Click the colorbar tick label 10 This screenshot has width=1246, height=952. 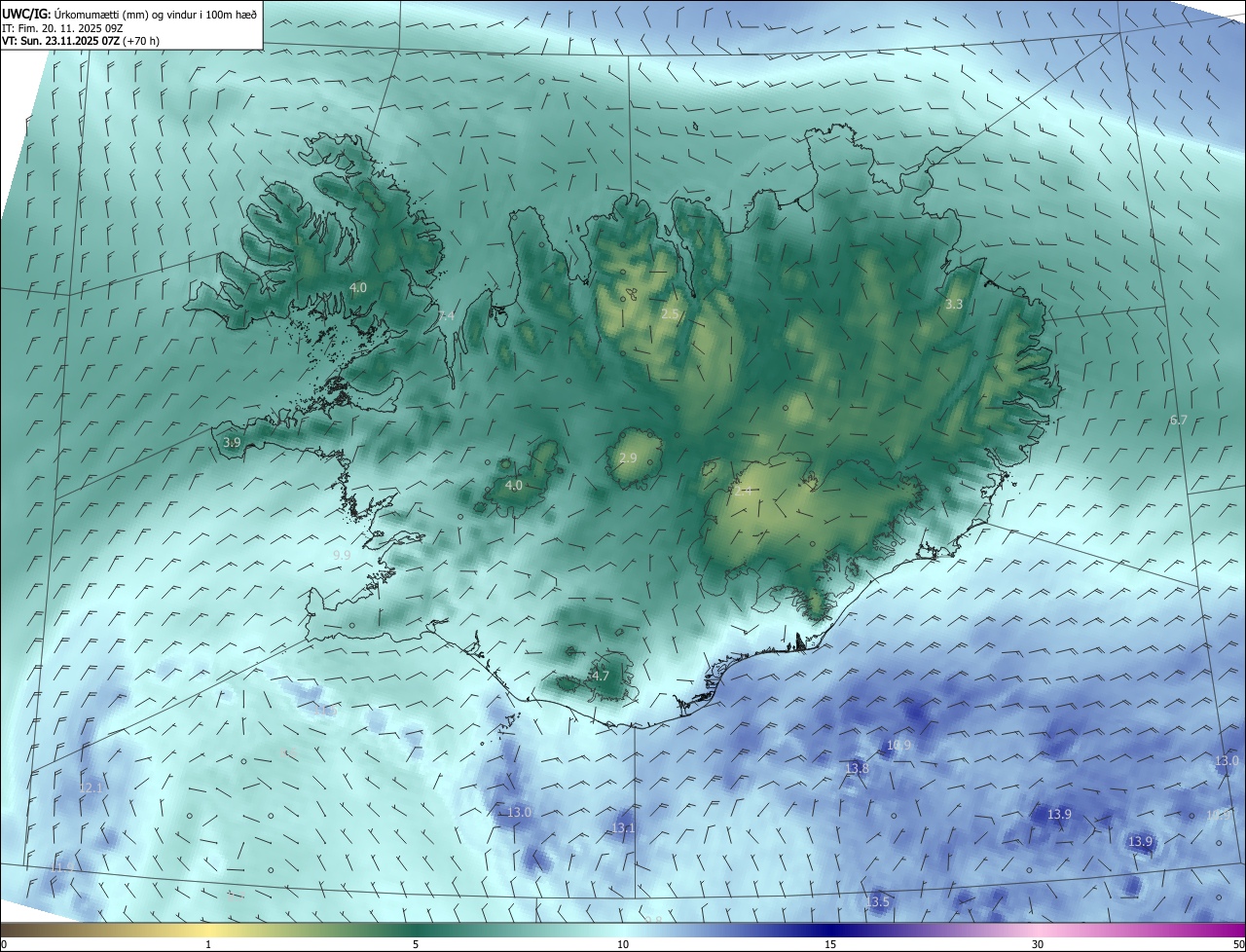pyautogui.click(x=623, y=944)
